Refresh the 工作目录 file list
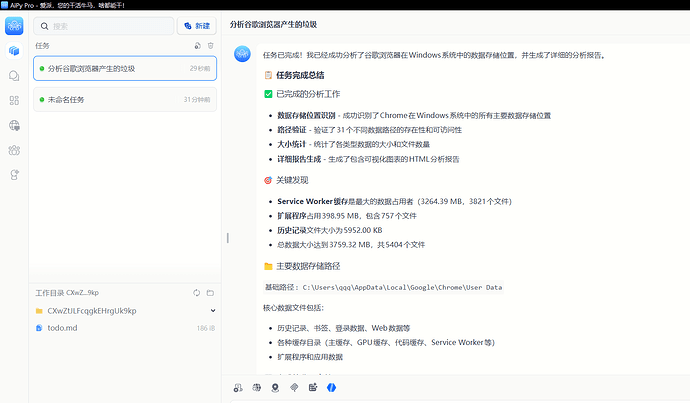 click(197, 293)
